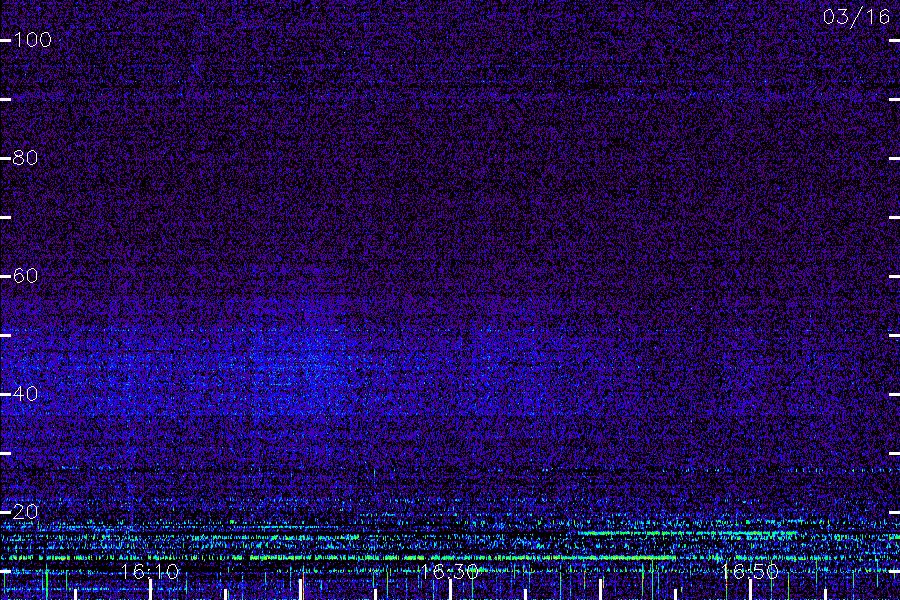Click the 20 frequency axis label
Viewport: 900px width, 600px height.
point(25,512)
